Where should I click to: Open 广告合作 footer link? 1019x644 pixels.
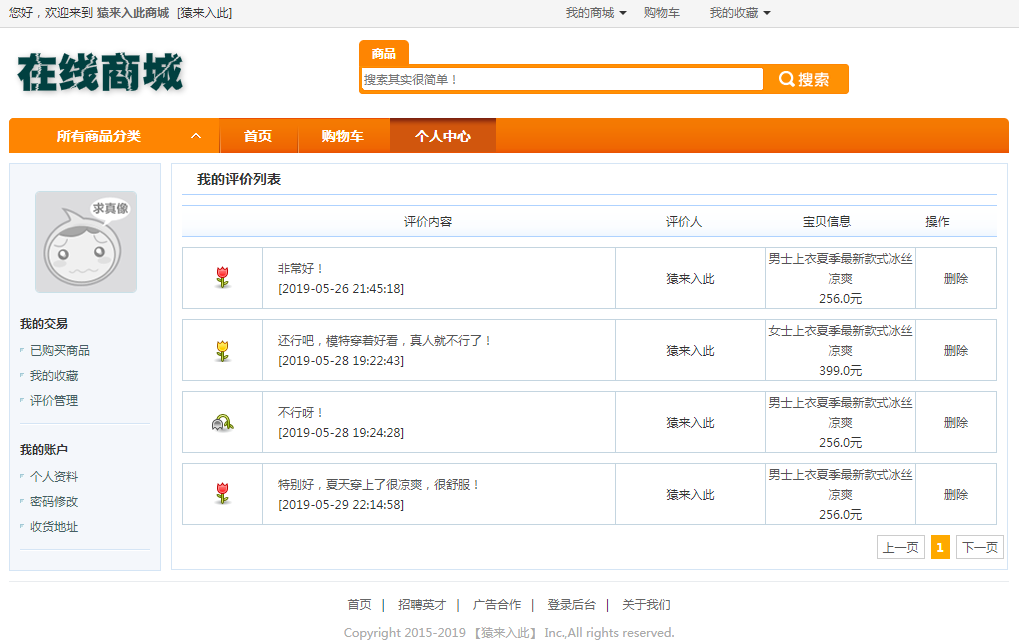tap(497, 604)
